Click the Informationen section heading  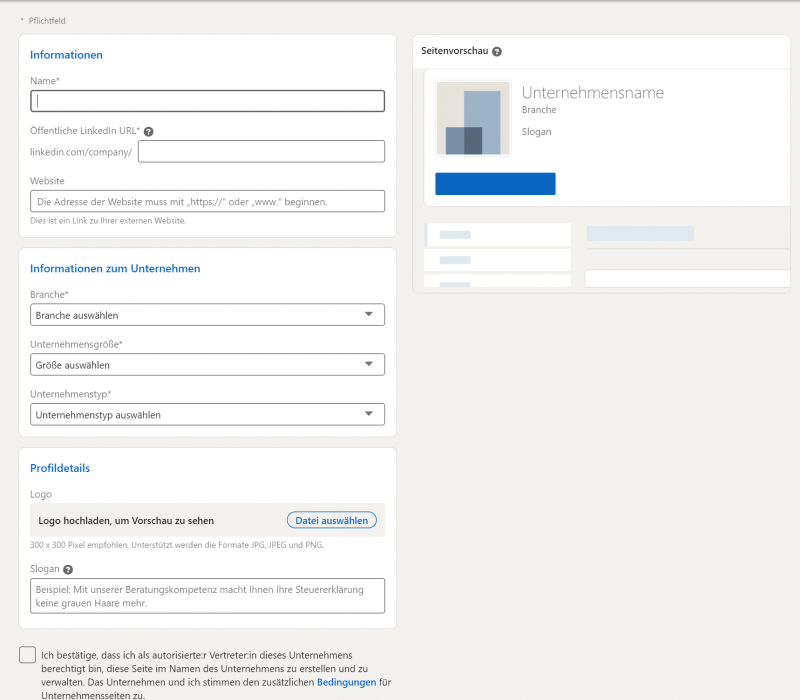coord(66,55)
